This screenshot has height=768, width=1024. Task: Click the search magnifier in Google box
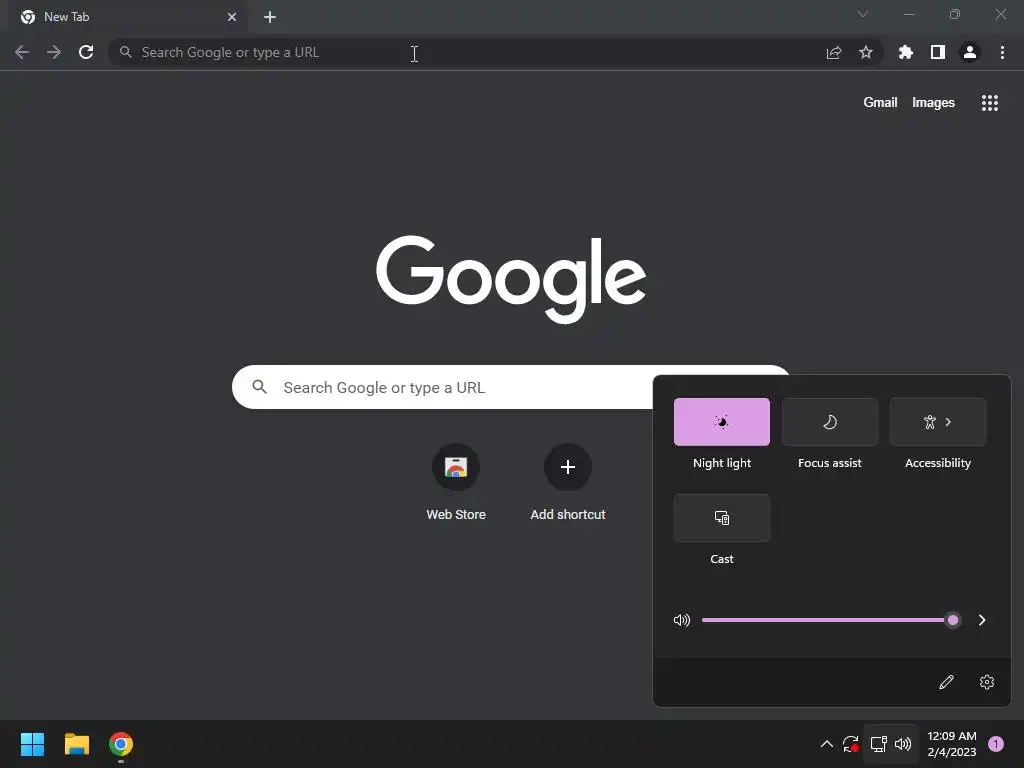pyautogui.click(x=259, y=387)
